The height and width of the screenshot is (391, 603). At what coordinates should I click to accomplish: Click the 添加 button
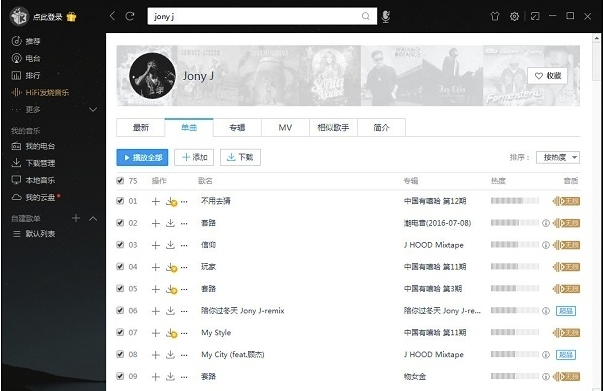194,157
